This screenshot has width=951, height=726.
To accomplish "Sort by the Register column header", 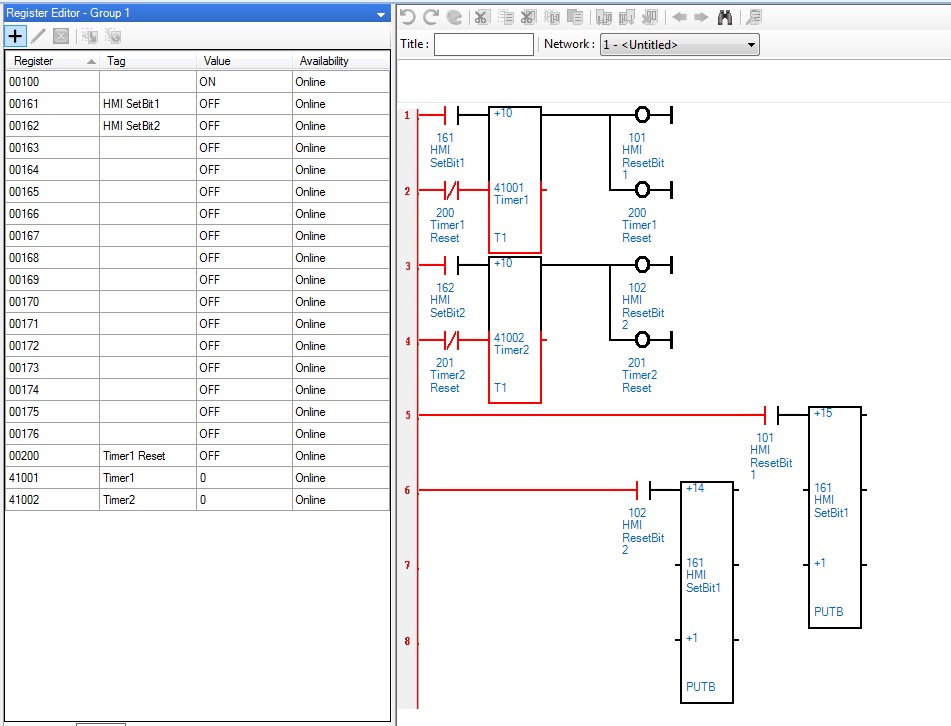I will click(52, 61).
